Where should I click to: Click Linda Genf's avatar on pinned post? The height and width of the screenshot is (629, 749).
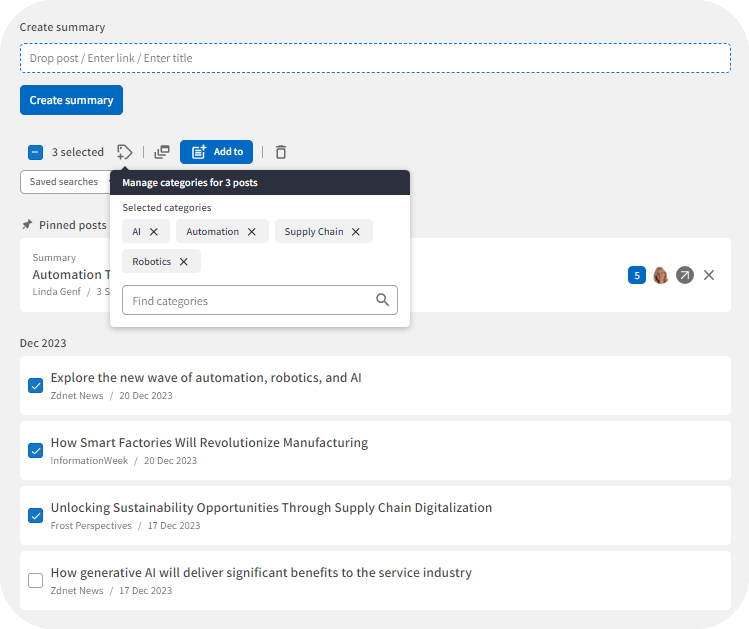(661, 275)
